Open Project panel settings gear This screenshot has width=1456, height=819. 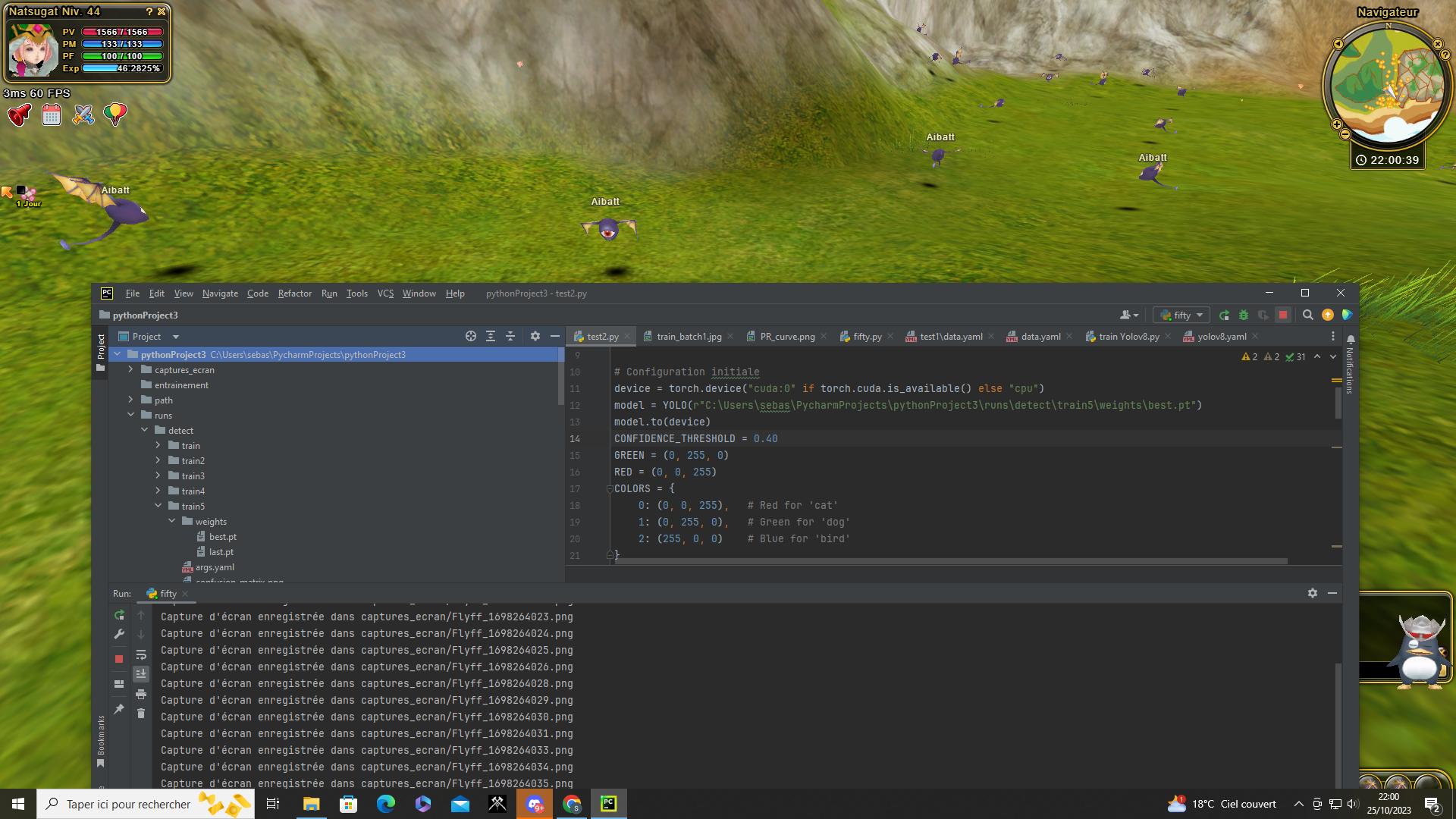[x=535, y=337]
